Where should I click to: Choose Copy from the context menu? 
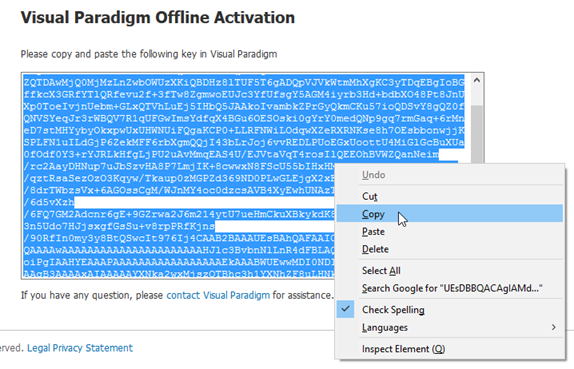pyautogui.click(x=450, y=214)
